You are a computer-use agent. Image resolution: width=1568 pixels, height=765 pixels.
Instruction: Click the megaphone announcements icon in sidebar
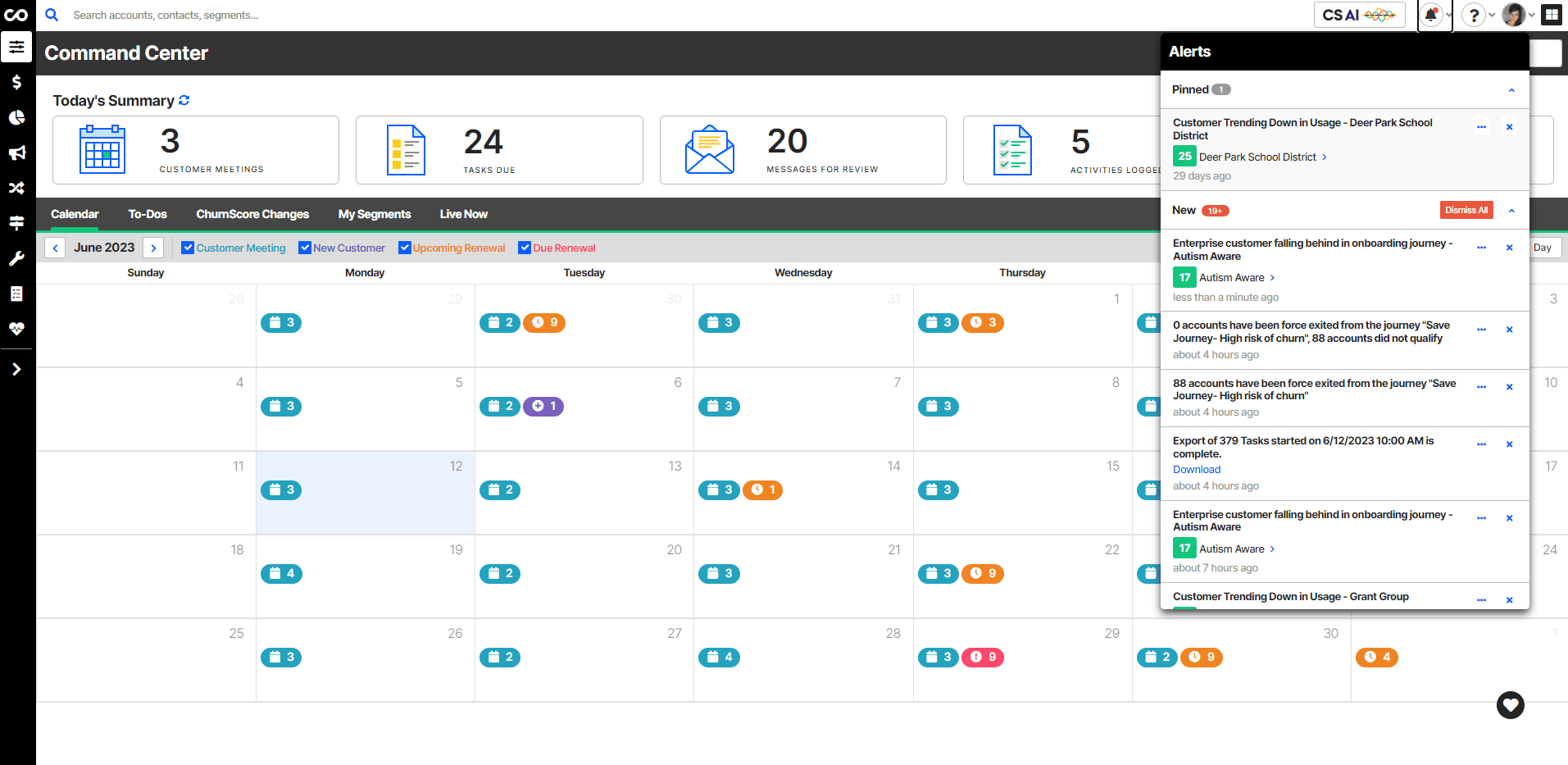16,153
